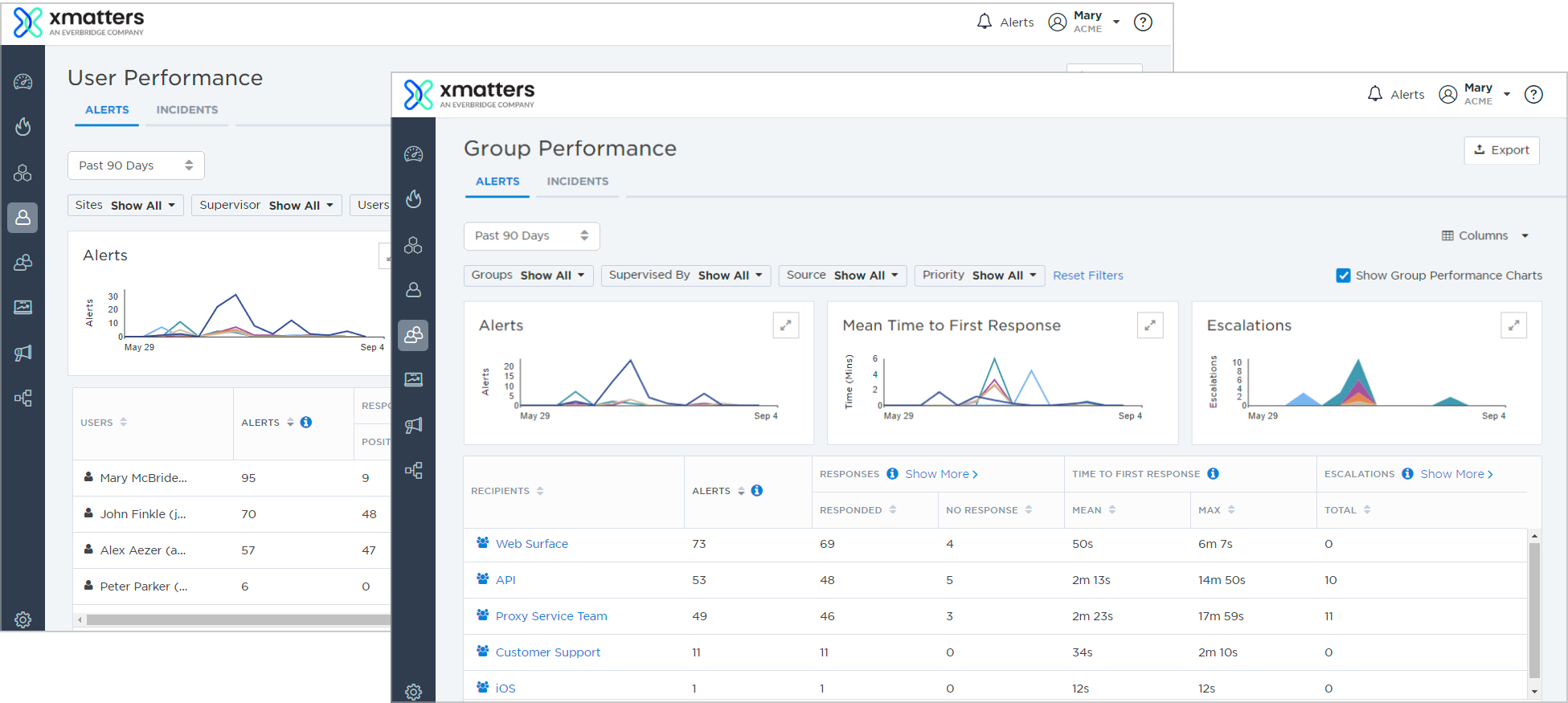Sort by the No Response column
1568x703 pixels.
click(x=989, y=510)
